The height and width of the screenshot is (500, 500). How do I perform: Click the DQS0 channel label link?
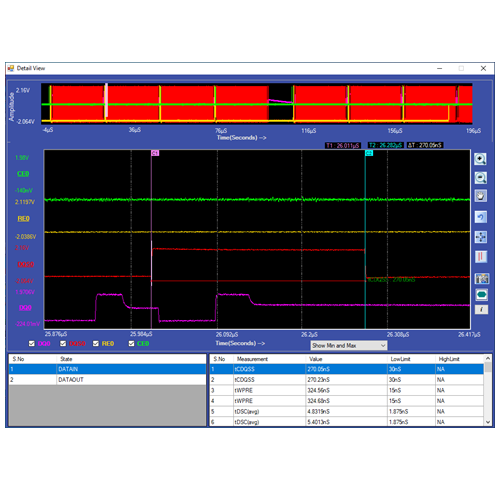pos(26,264)
